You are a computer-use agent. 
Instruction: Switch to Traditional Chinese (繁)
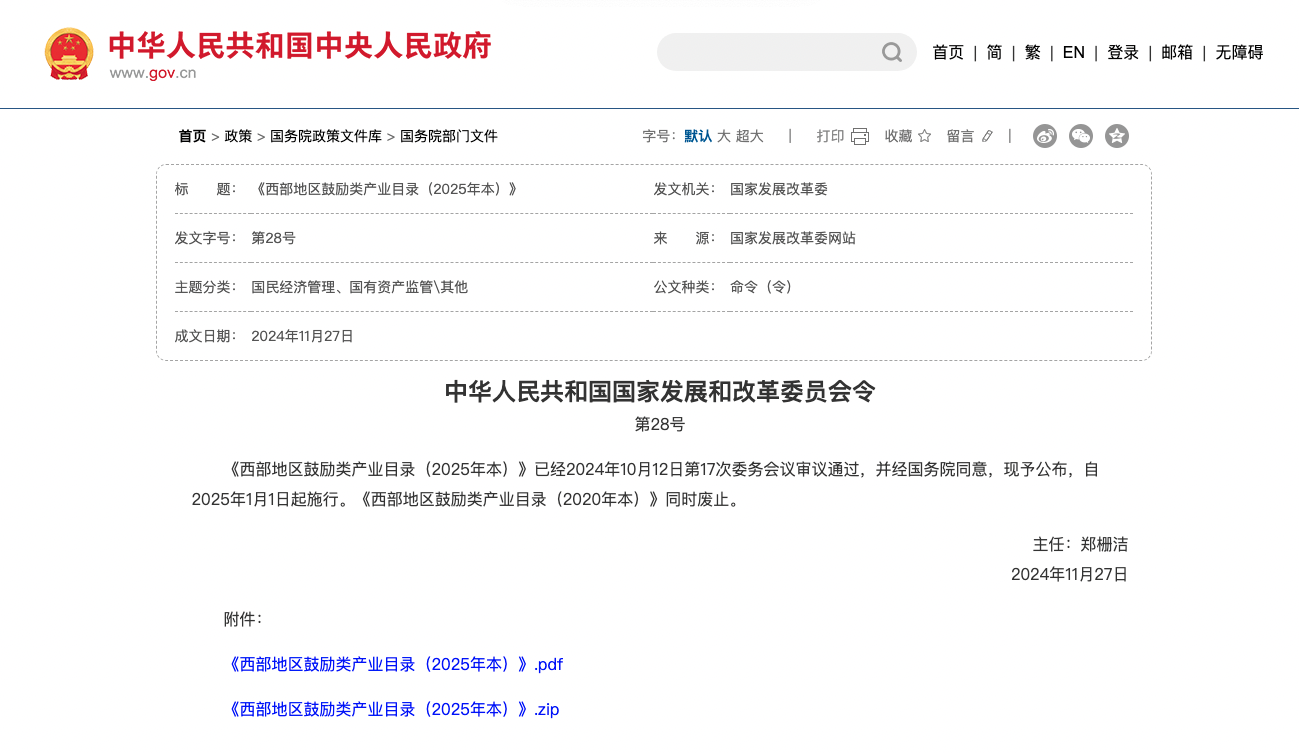click(1033, 52)
